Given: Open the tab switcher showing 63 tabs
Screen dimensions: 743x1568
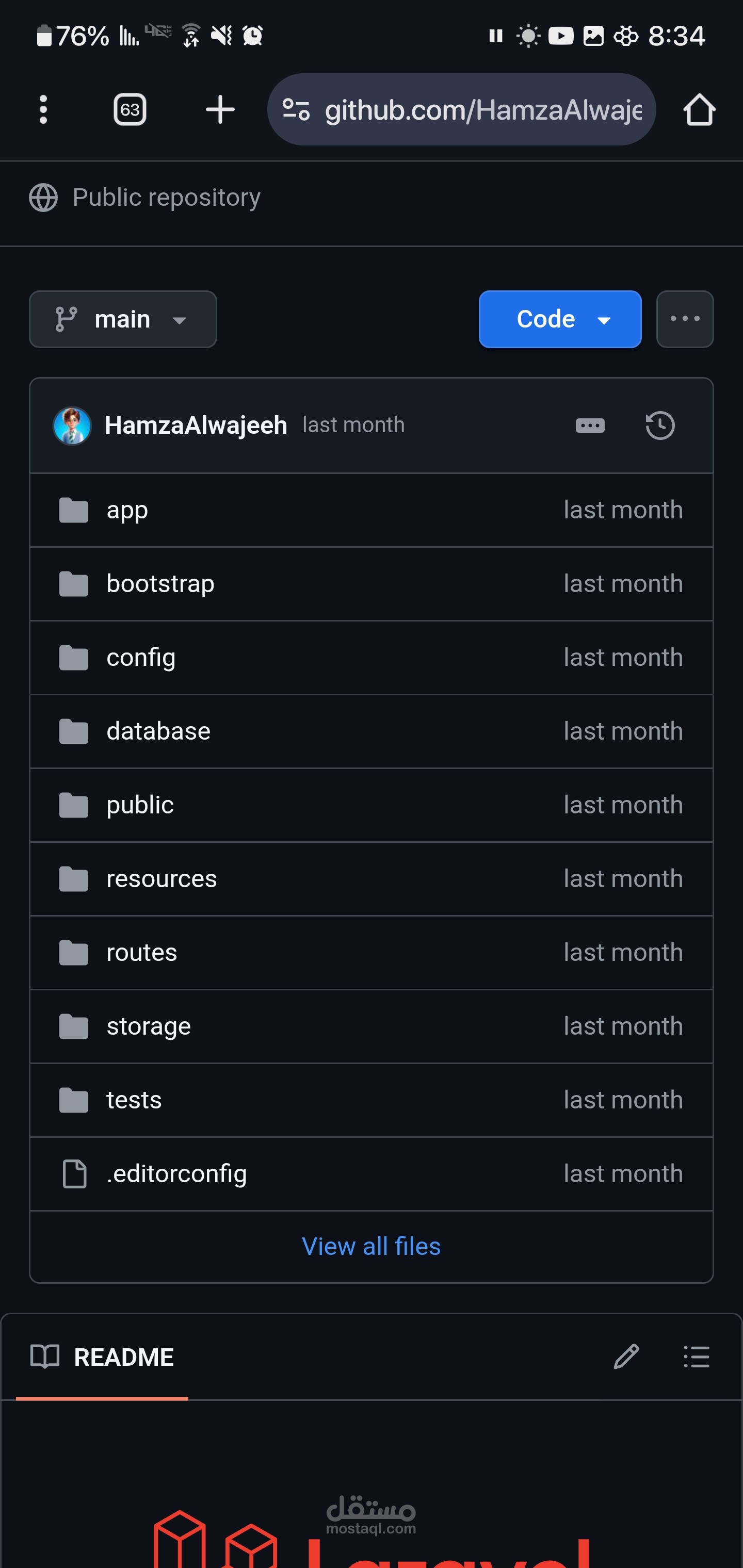Looking at the screenshot, I should coord(130,109).
